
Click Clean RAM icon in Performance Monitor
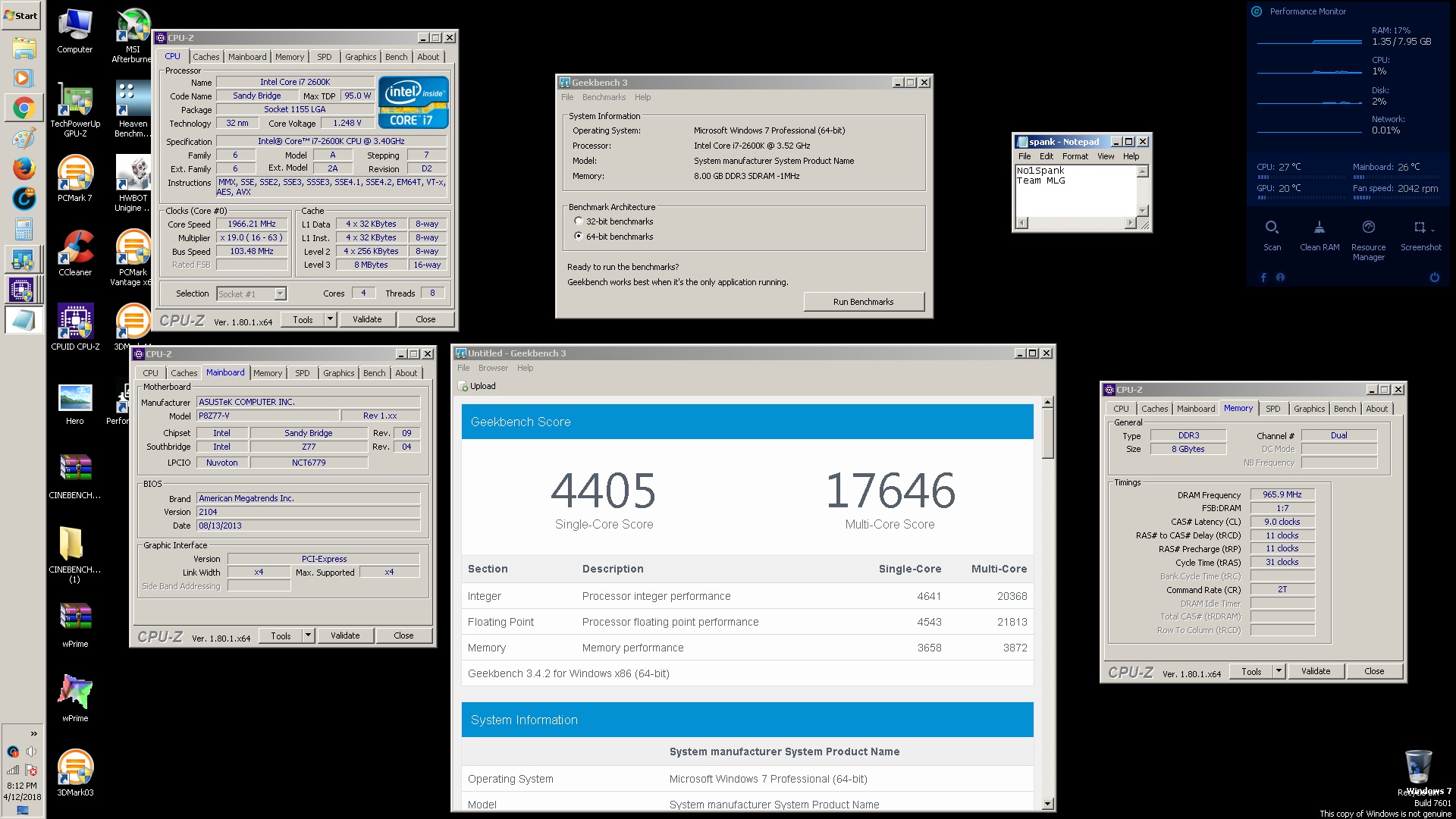pos(1319,236)
